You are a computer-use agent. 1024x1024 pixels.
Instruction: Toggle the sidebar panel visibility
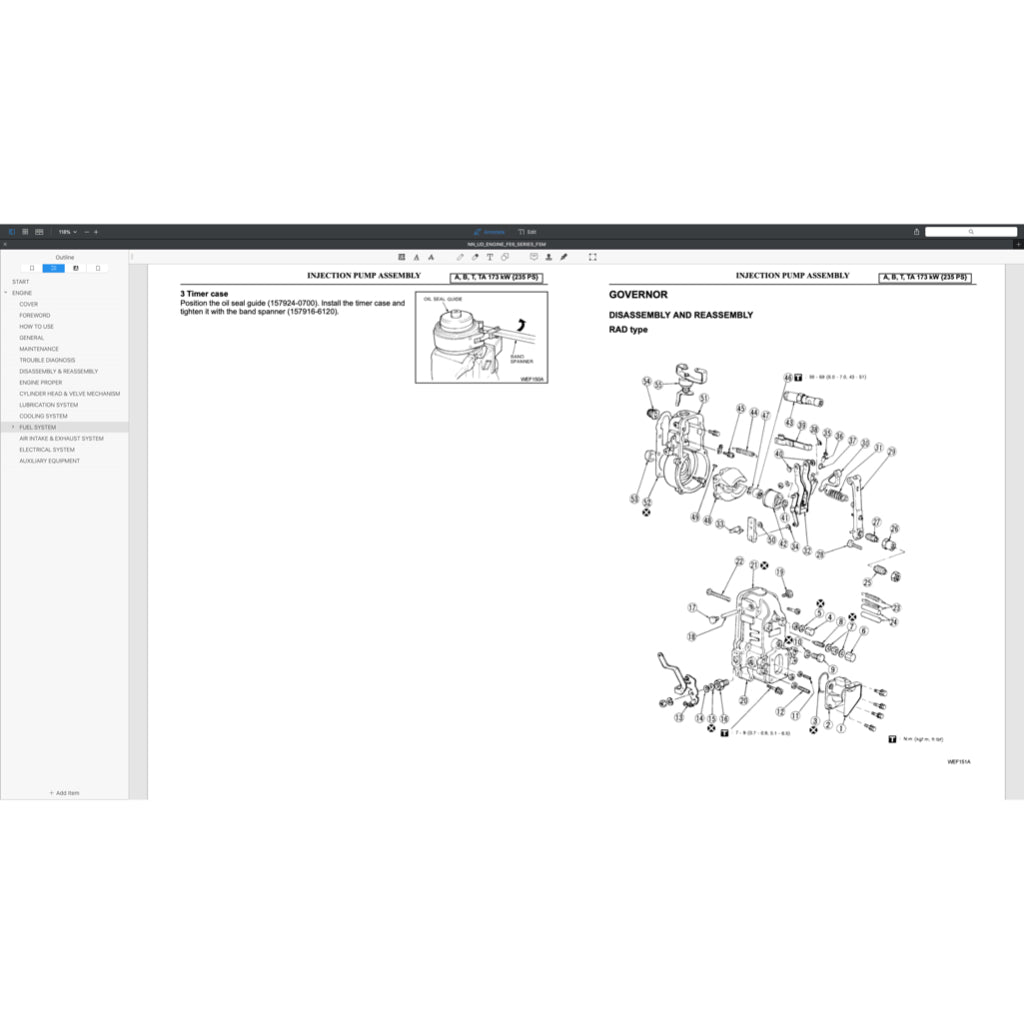coord(11,231)
